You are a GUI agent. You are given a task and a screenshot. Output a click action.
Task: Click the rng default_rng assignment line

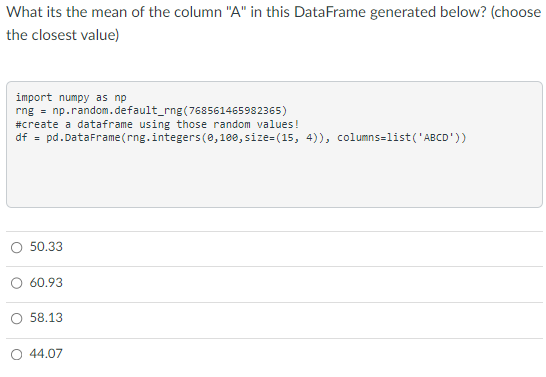pos(151,111)
